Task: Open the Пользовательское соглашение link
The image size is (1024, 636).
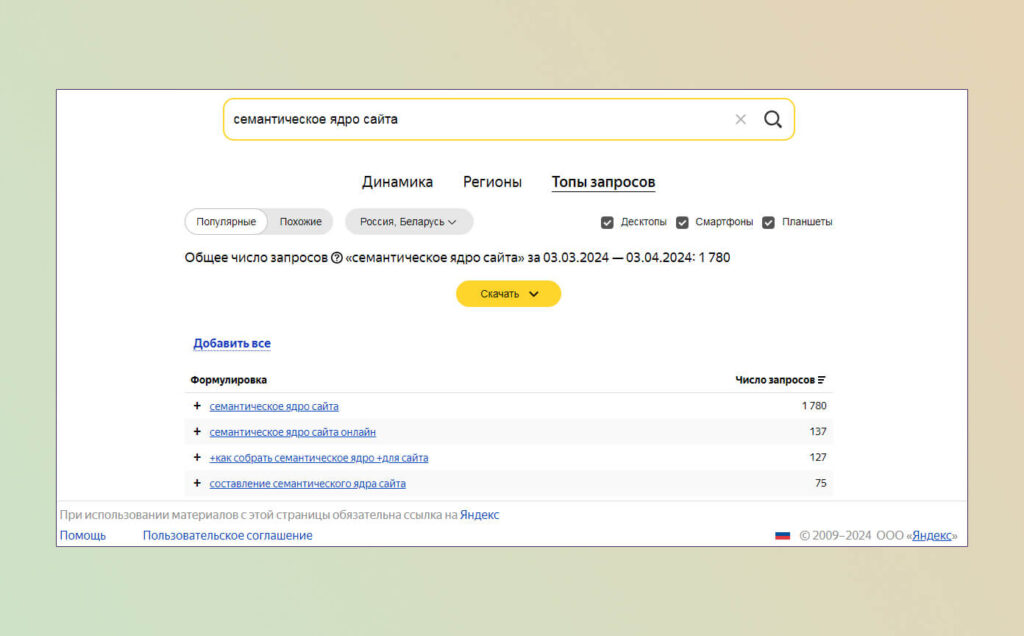Action: pos(227,535)
